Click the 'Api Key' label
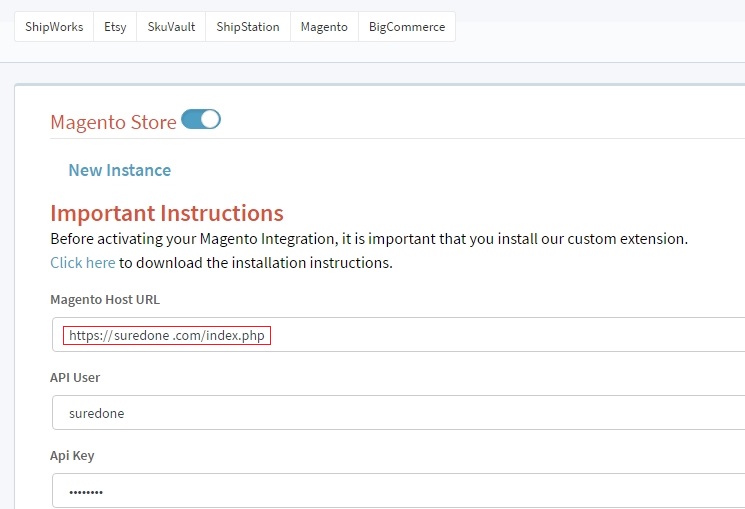This screenshot has height=509, width=745. point(72,455)
